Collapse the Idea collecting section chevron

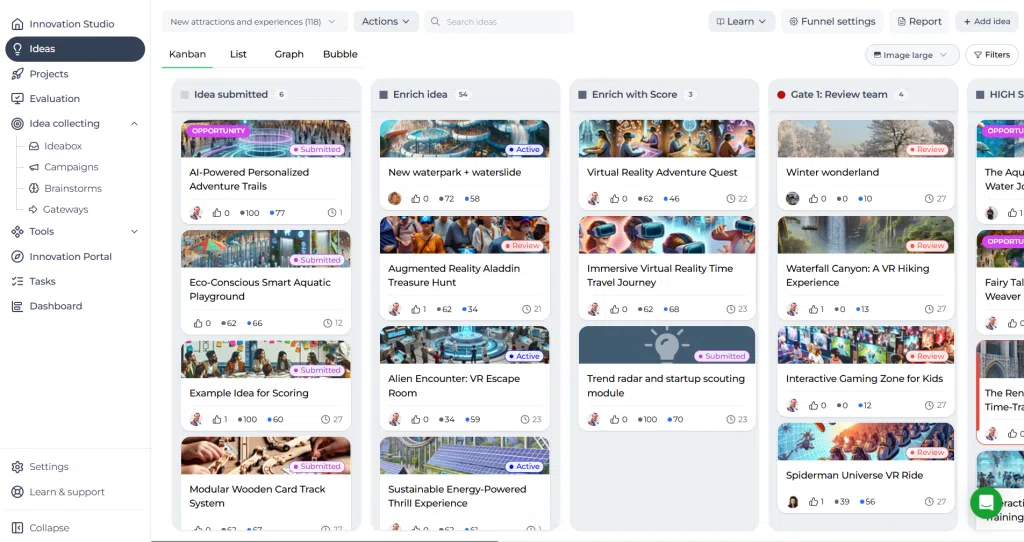pyautogui.click(x=134, y=123)
